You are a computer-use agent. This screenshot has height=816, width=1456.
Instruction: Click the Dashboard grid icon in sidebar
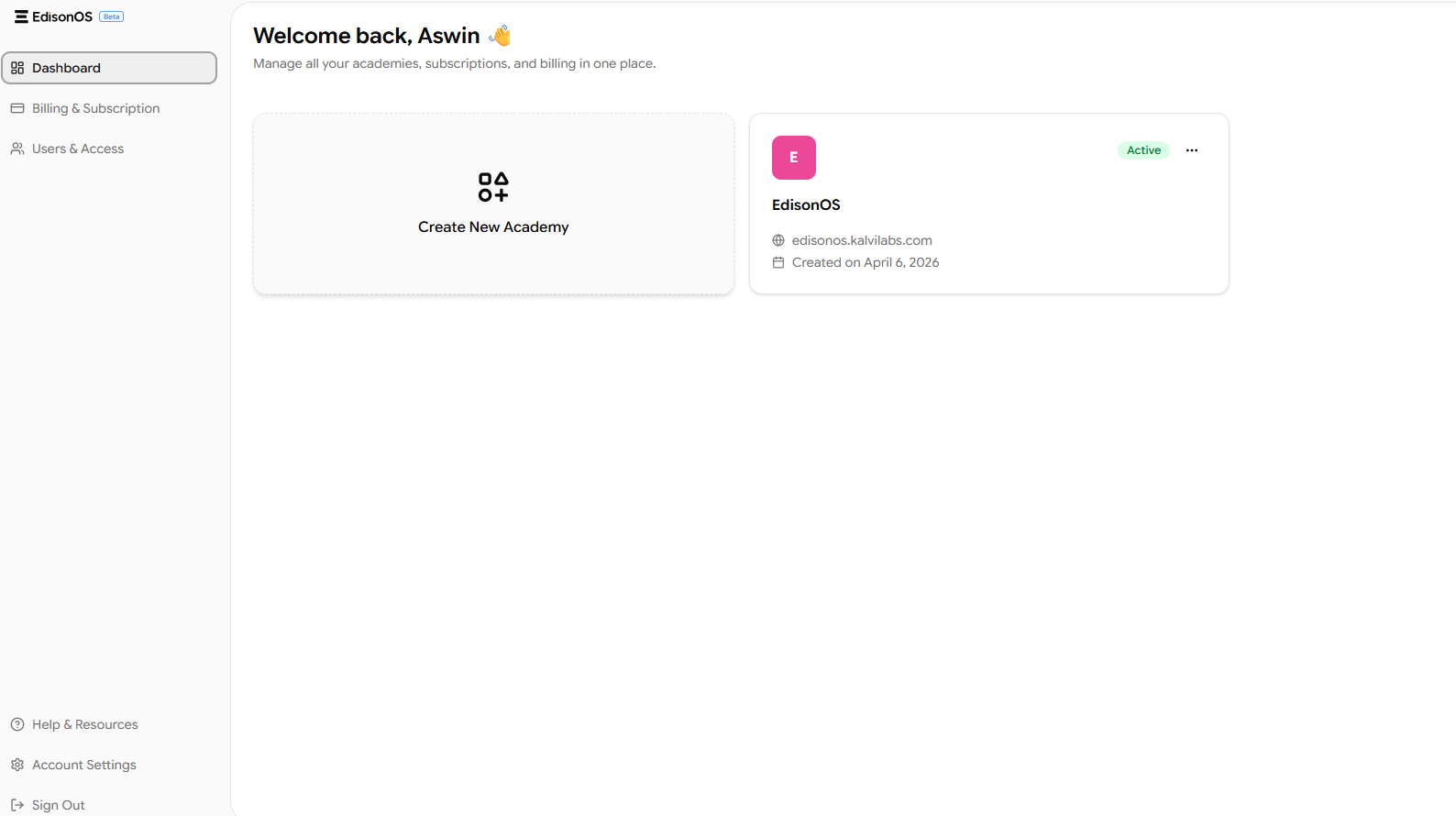point(17,68)
